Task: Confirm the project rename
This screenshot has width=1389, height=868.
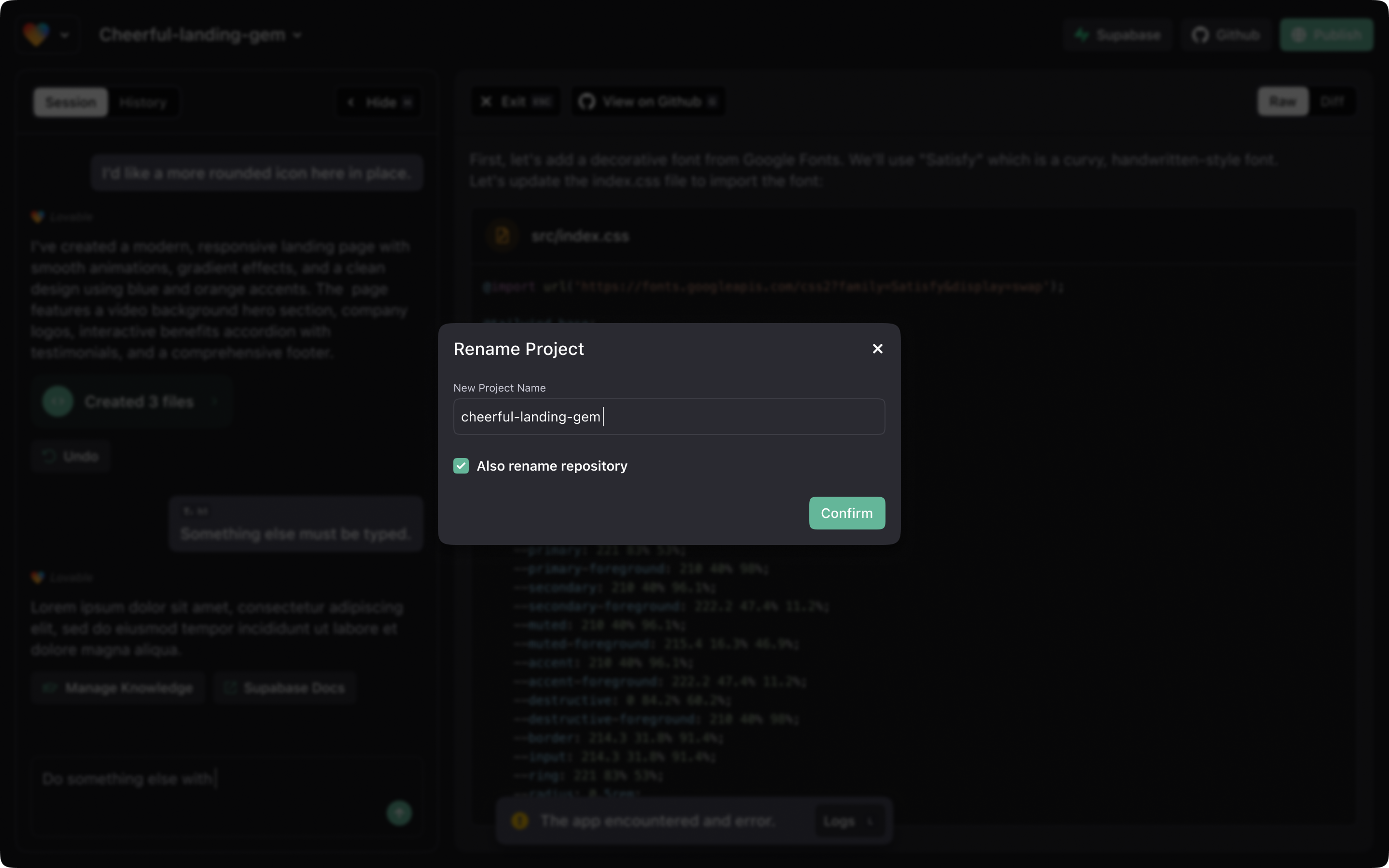Action: (x=846, y=513)
